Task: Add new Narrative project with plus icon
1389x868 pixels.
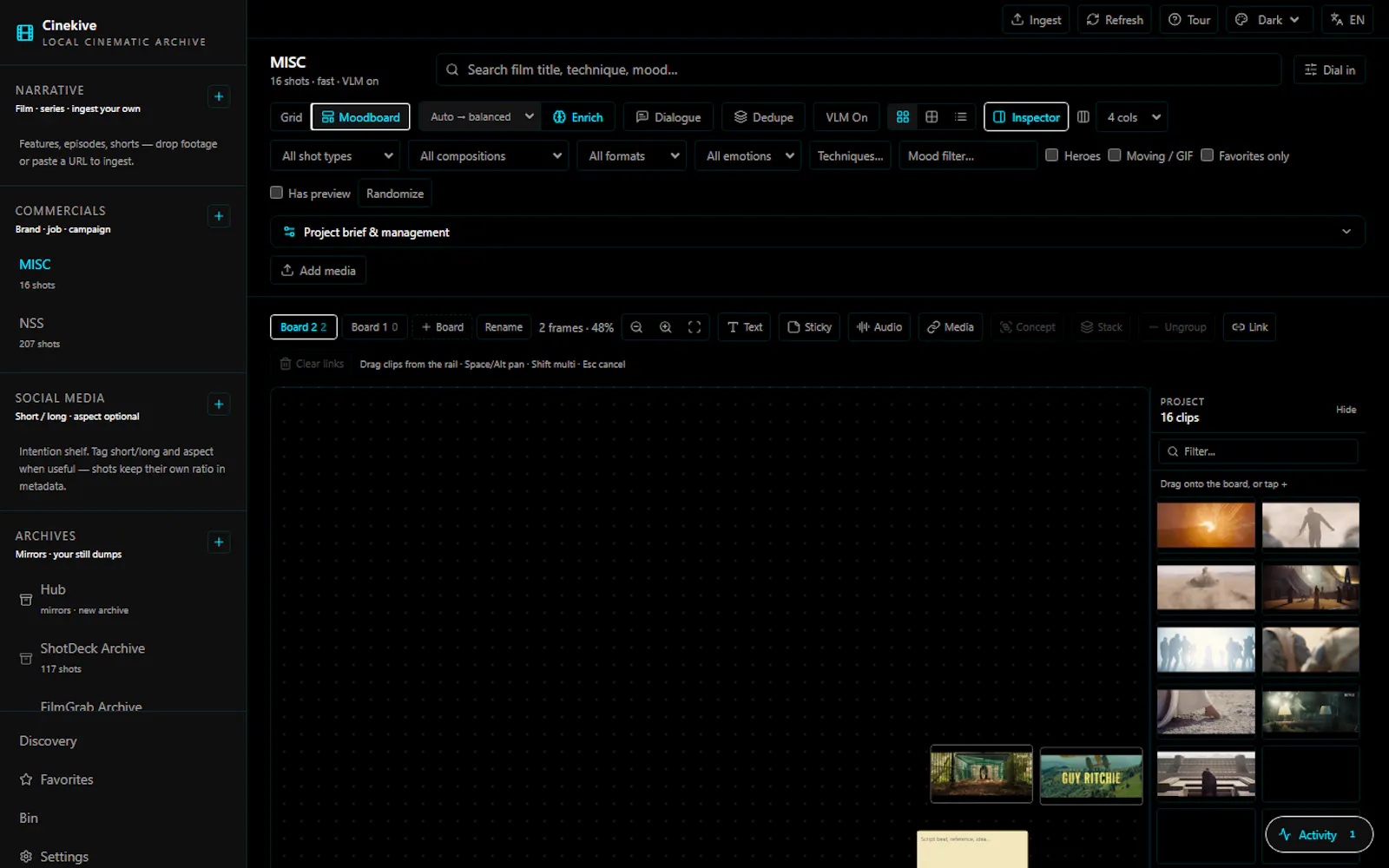Action: pos(219,96)
